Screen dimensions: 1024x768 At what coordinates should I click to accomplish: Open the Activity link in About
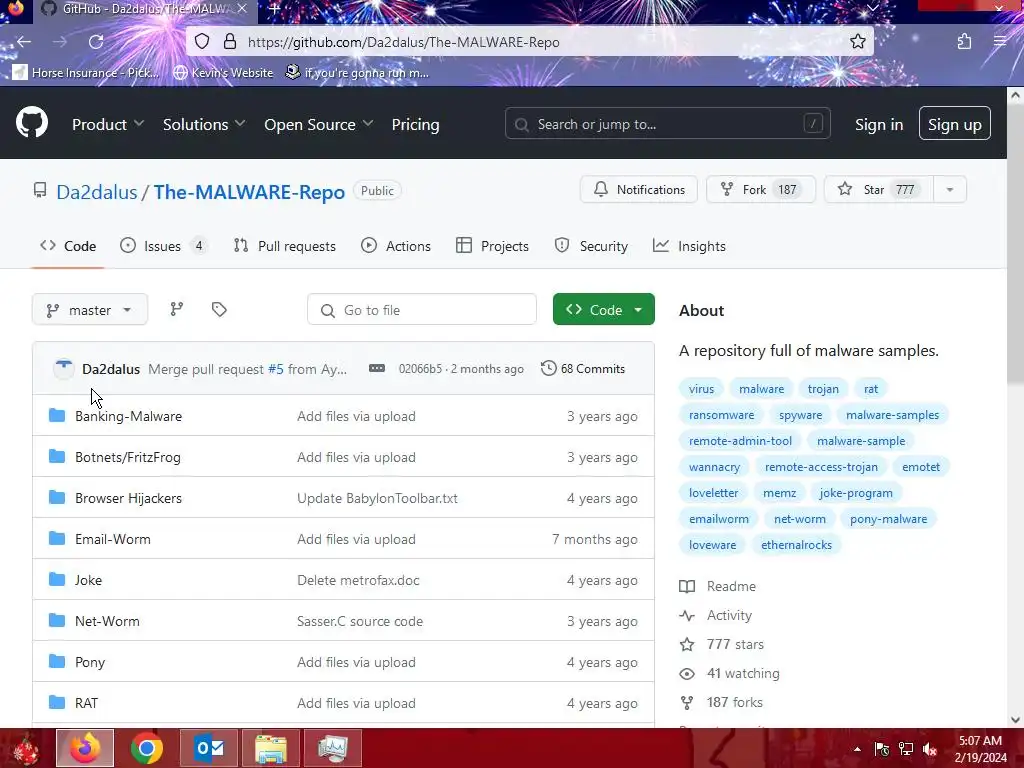[716, 615]
